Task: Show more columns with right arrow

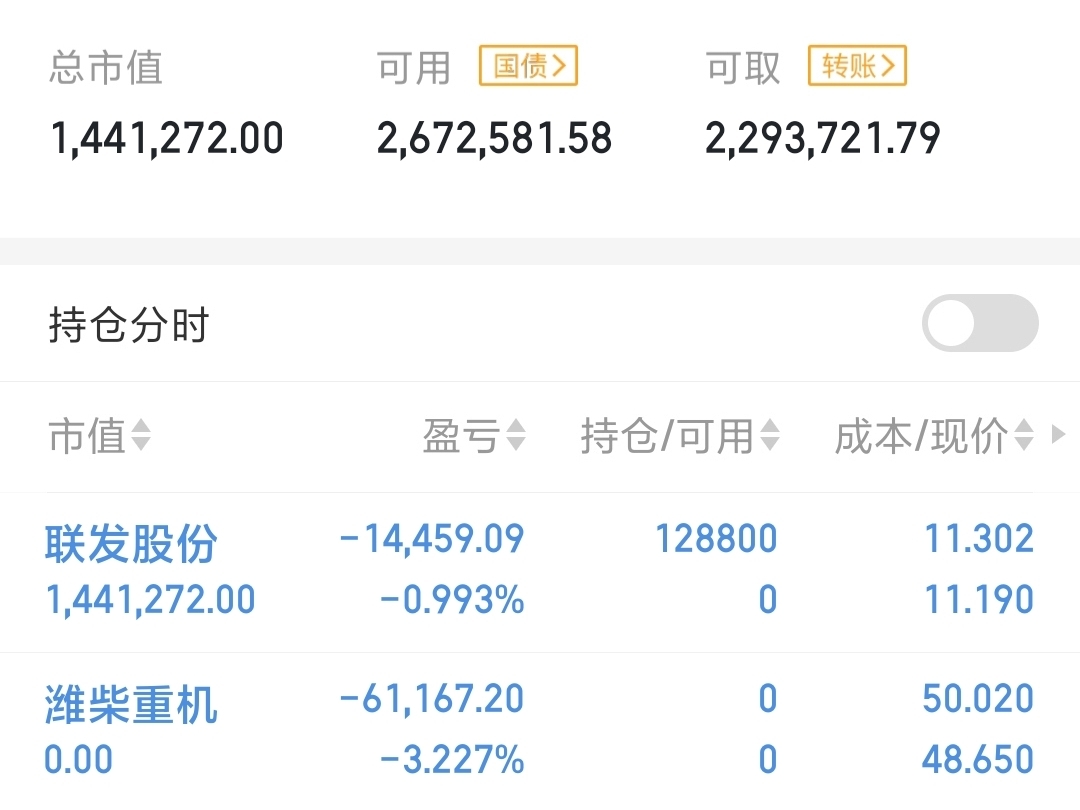Action: pos(1059,435)
